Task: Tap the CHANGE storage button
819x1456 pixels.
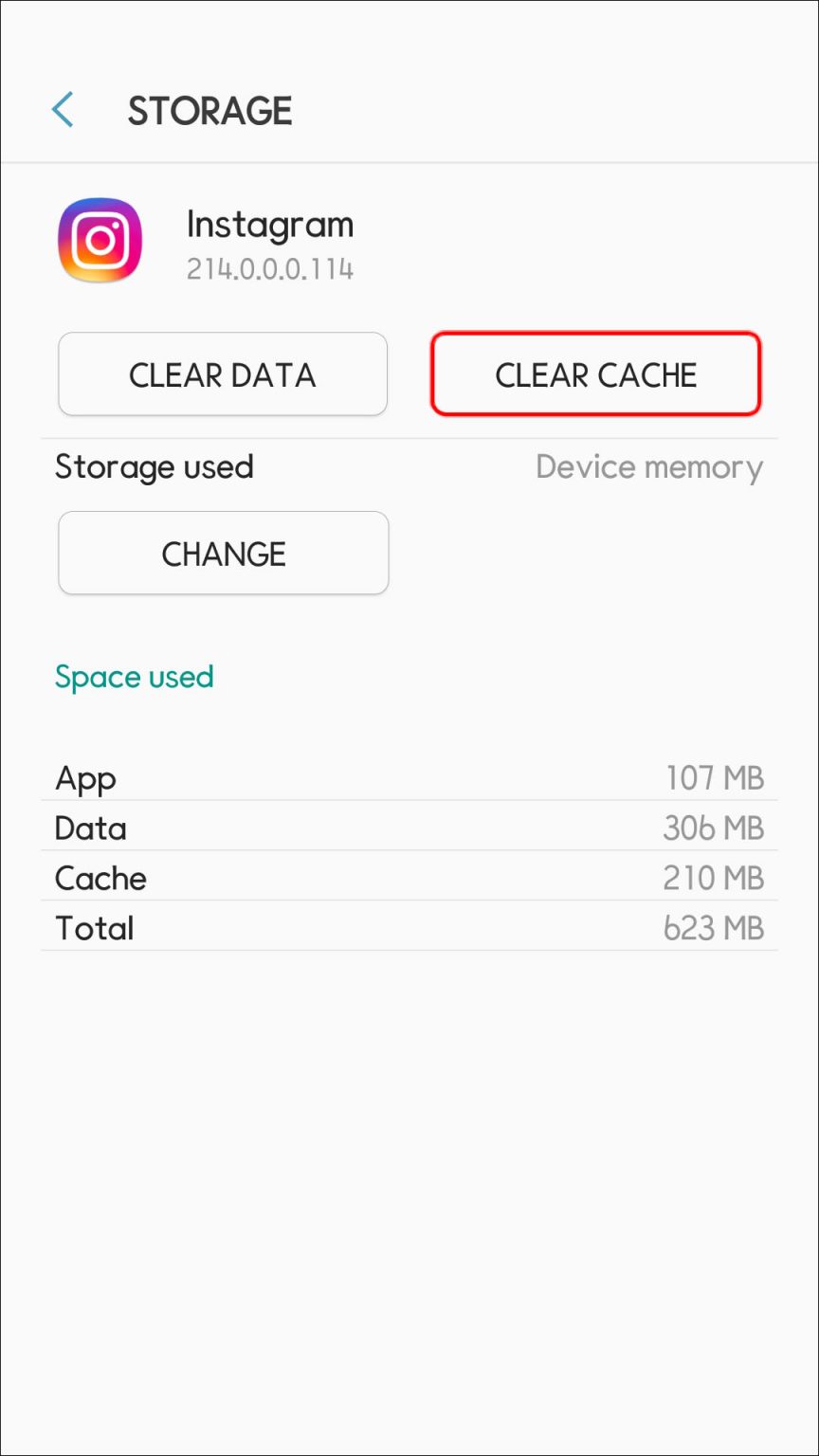Action: click(x=224, y=554)
